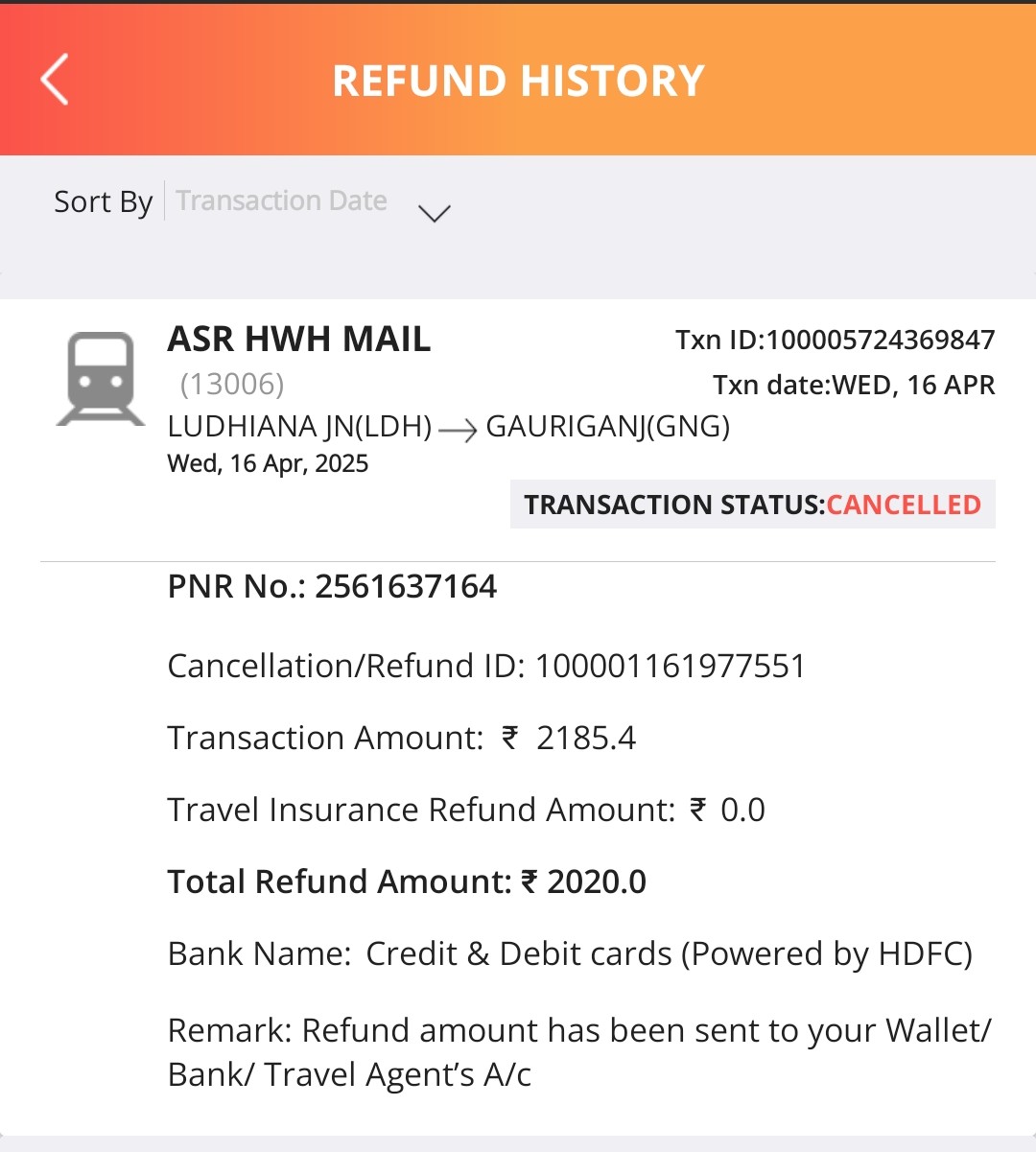The height and width of the screenshot is (1152, 1036).
Task: Click the Bank Name row
Action: (x=570, y=953)
